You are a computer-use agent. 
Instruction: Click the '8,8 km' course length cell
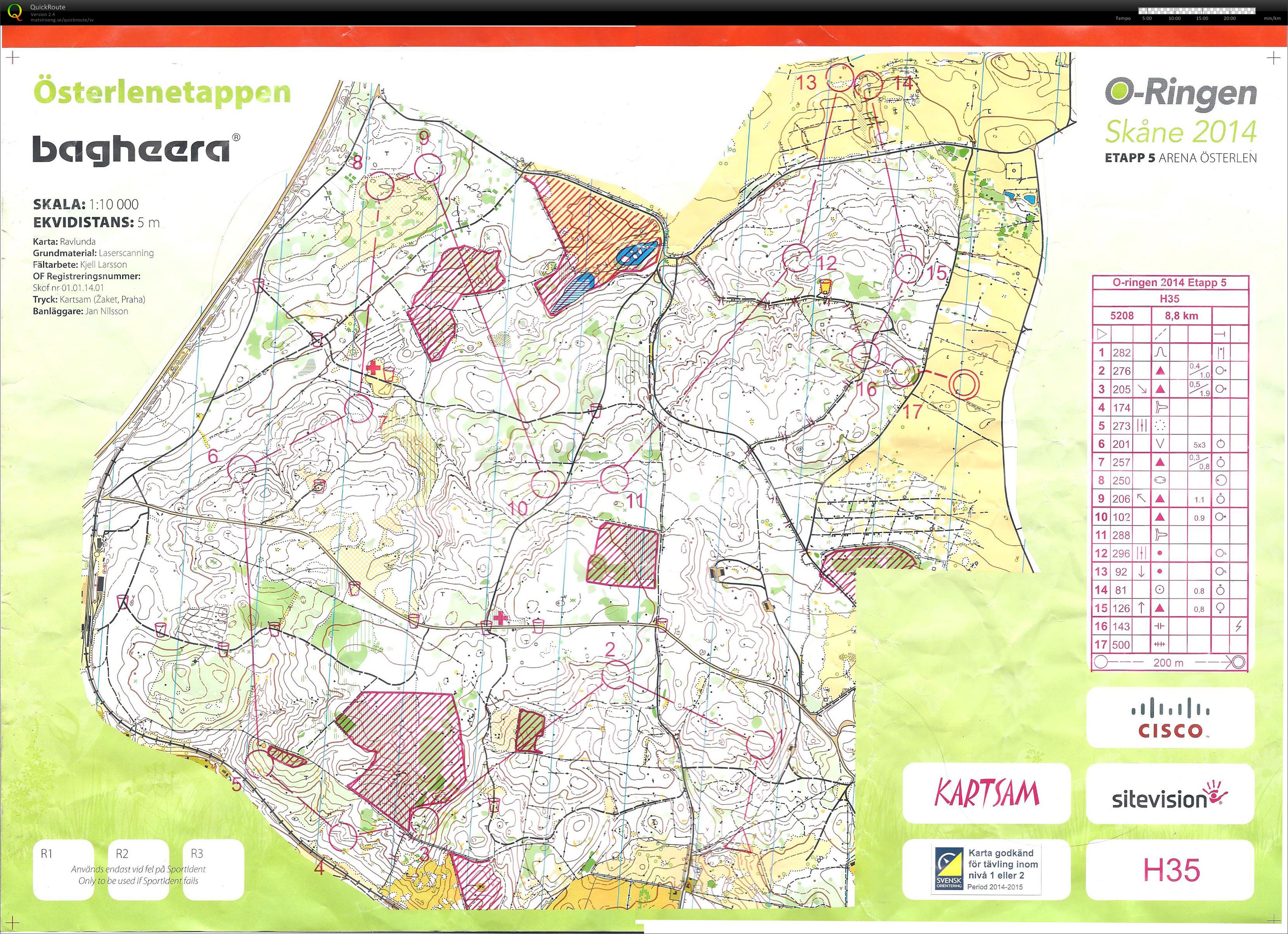1181,316
